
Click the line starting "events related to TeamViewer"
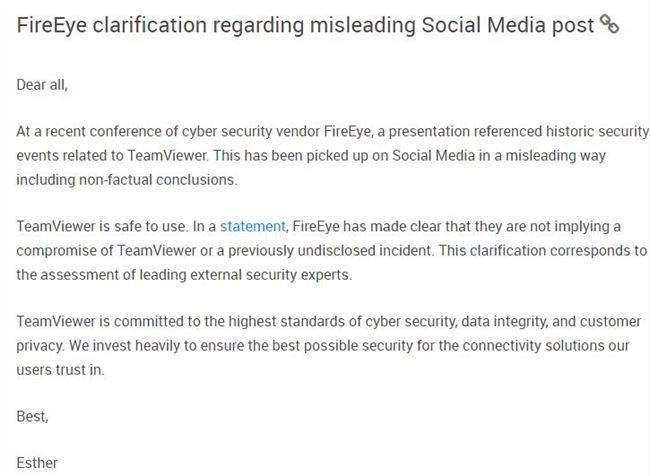[x=311, y=155]
